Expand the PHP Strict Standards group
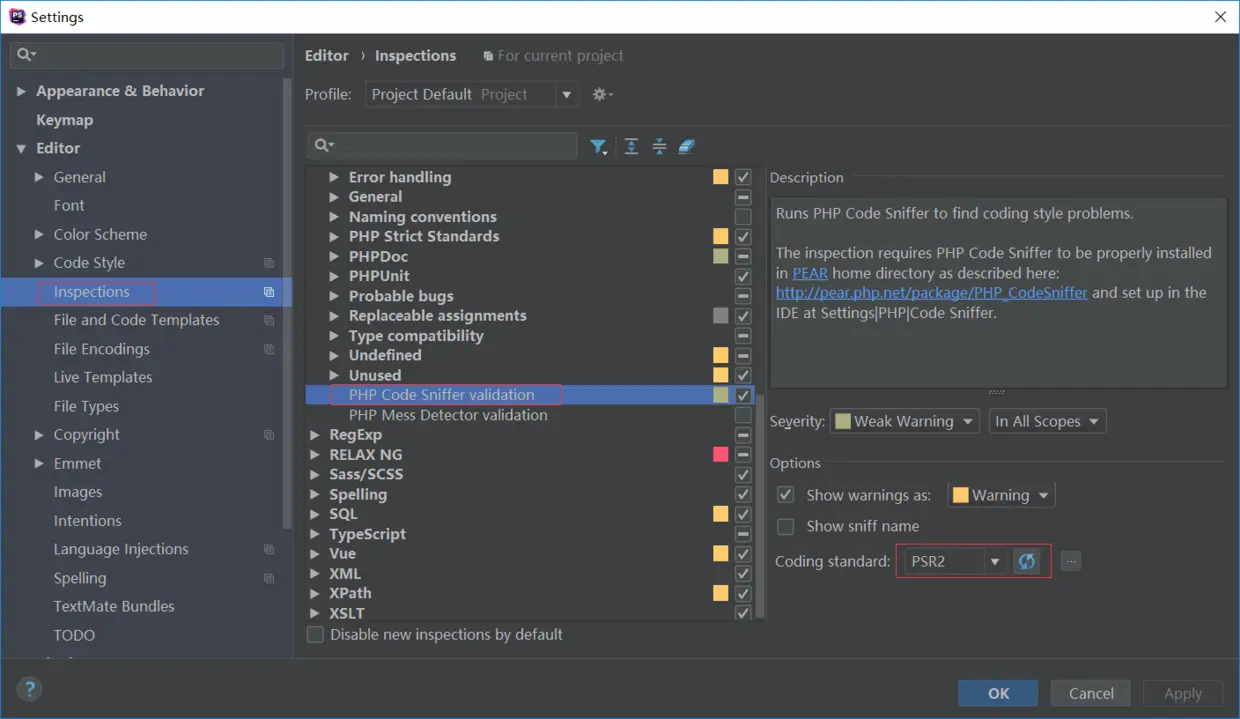 tap(334, 237)
